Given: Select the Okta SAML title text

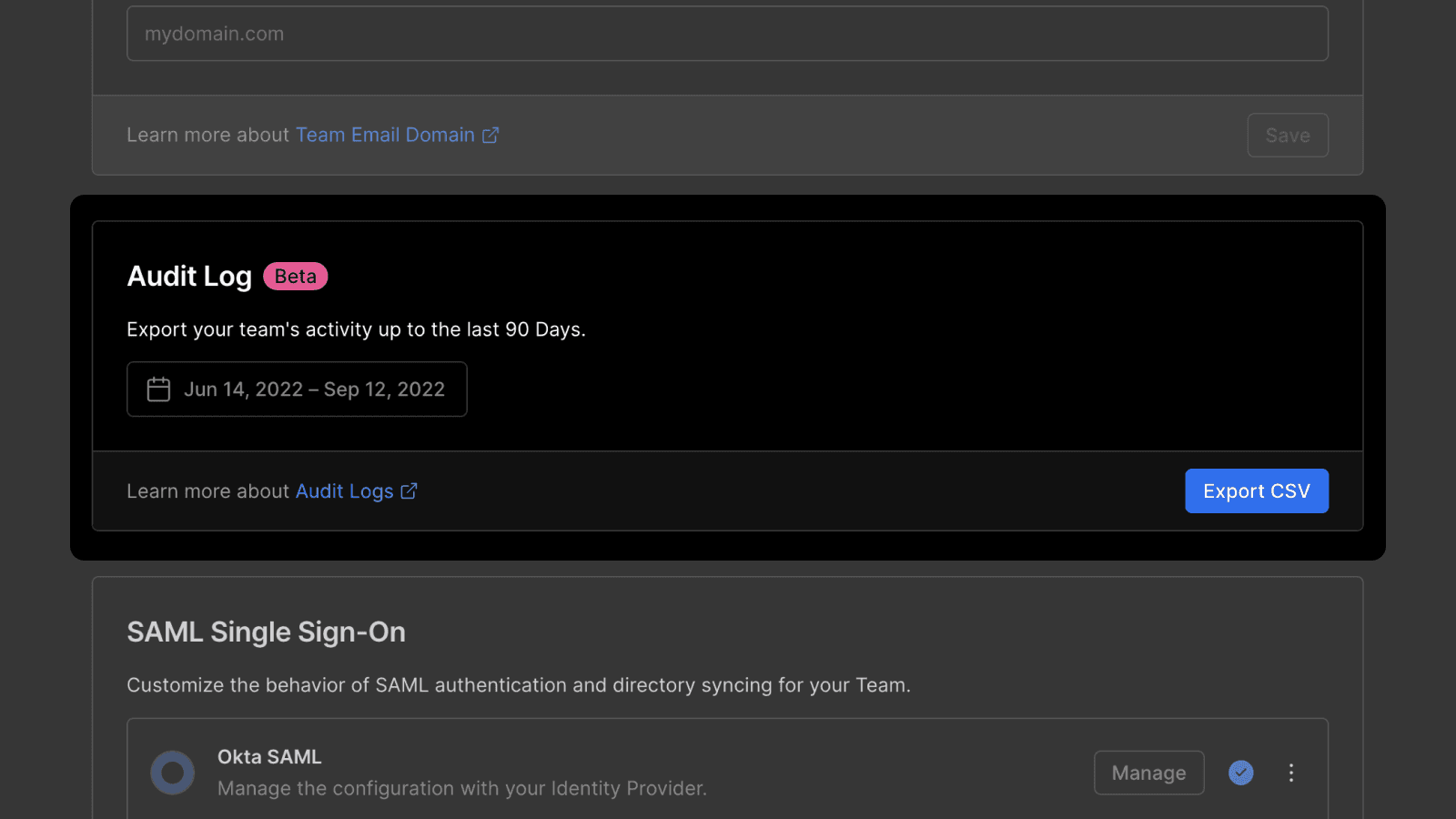Looking at the screenshot, I should pos(269,757).
